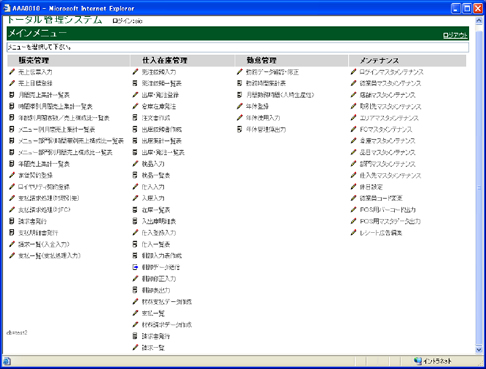Click the report icon beside 年休管理簿出力

(239, 129)
